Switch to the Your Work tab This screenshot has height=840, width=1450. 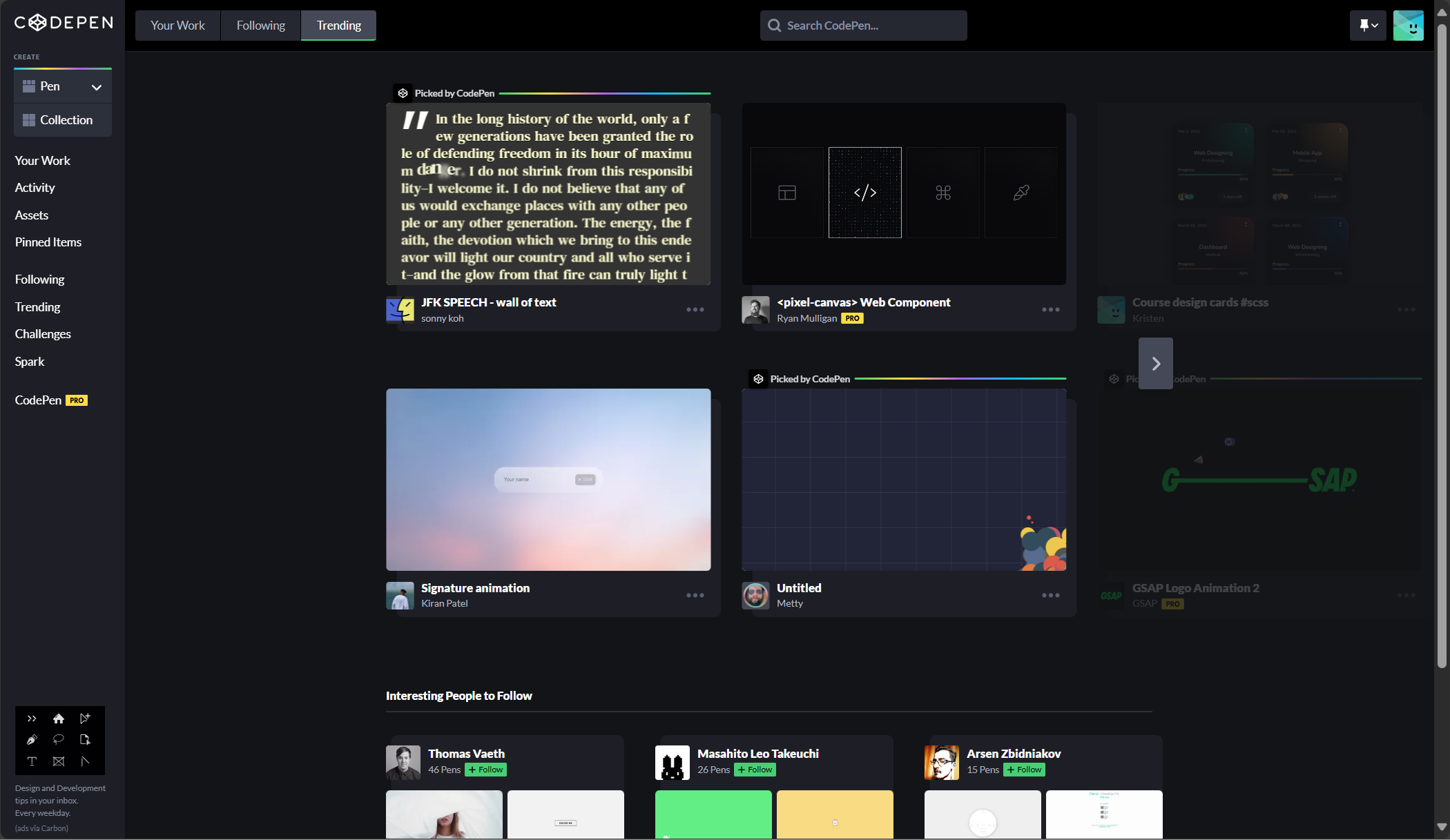point(177,26)
